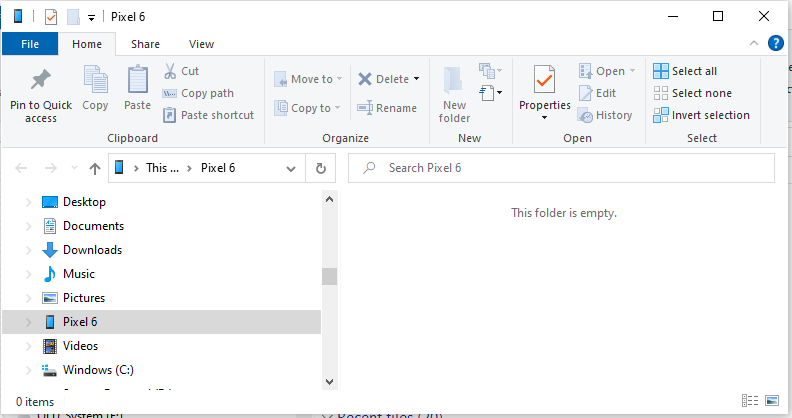The width and height of the screenshot is (792, 418).
Task: Click the Forward navigation arrow
Action: 51,168
